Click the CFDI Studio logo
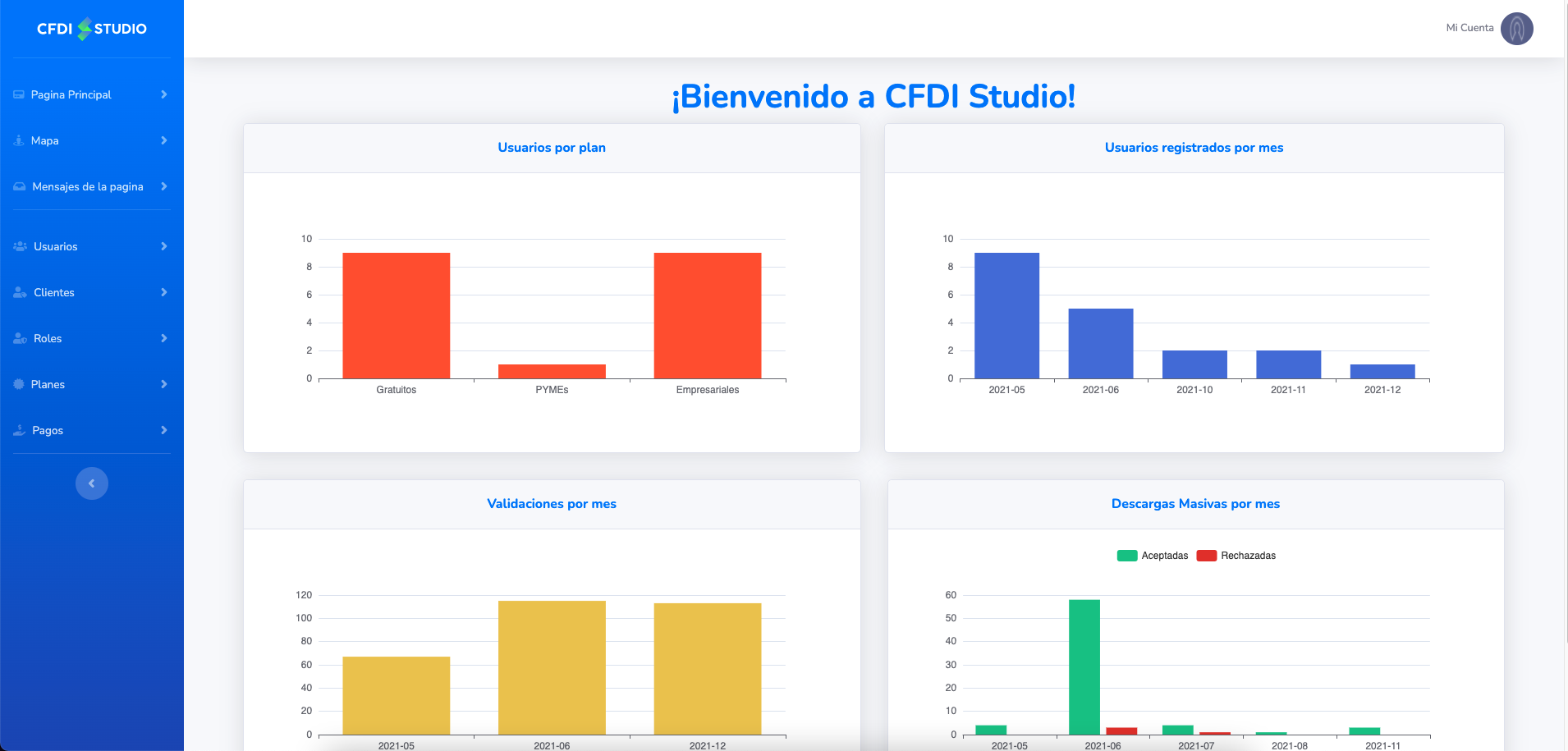Image resolution: width=1568 pixels, height=751 pixels. tap(91, 29)
